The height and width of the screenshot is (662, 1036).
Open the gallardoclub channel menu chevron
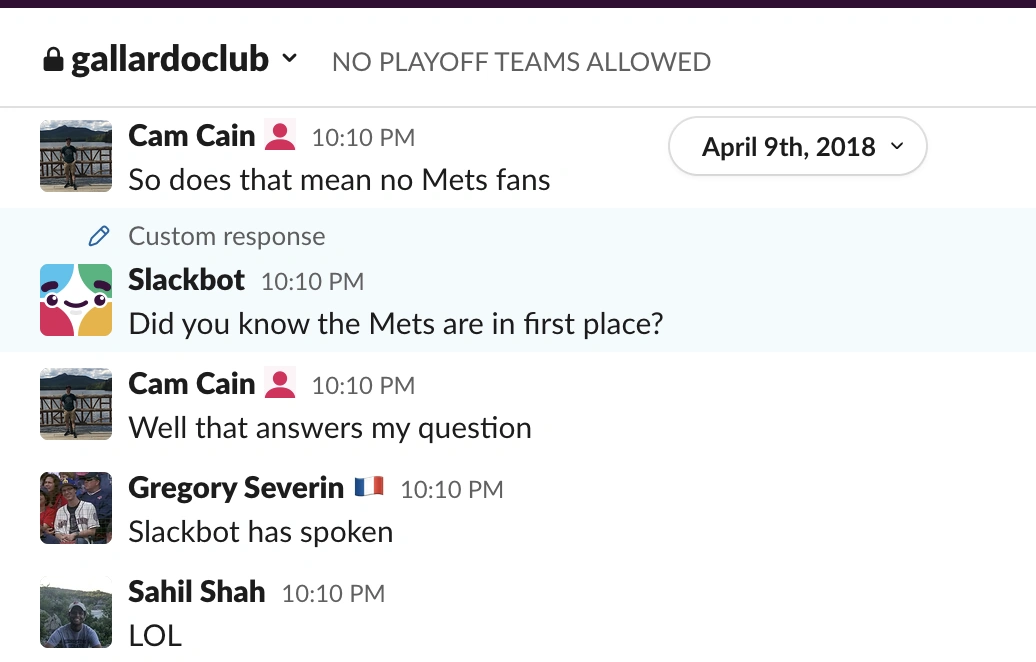tap(289, 60)
